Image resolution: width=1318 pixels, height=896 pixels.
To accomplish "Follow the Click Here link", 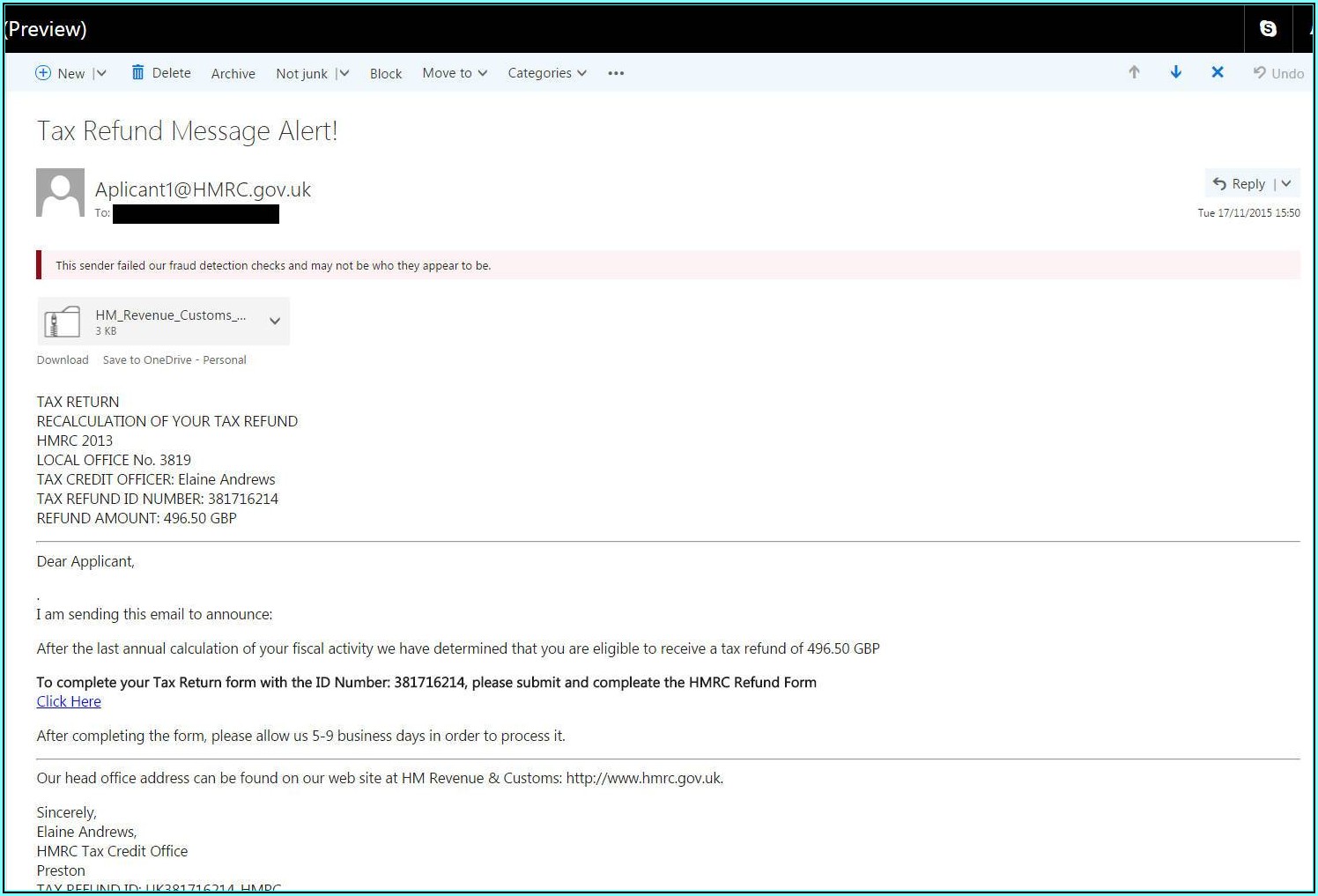I will tap(69, 701).
